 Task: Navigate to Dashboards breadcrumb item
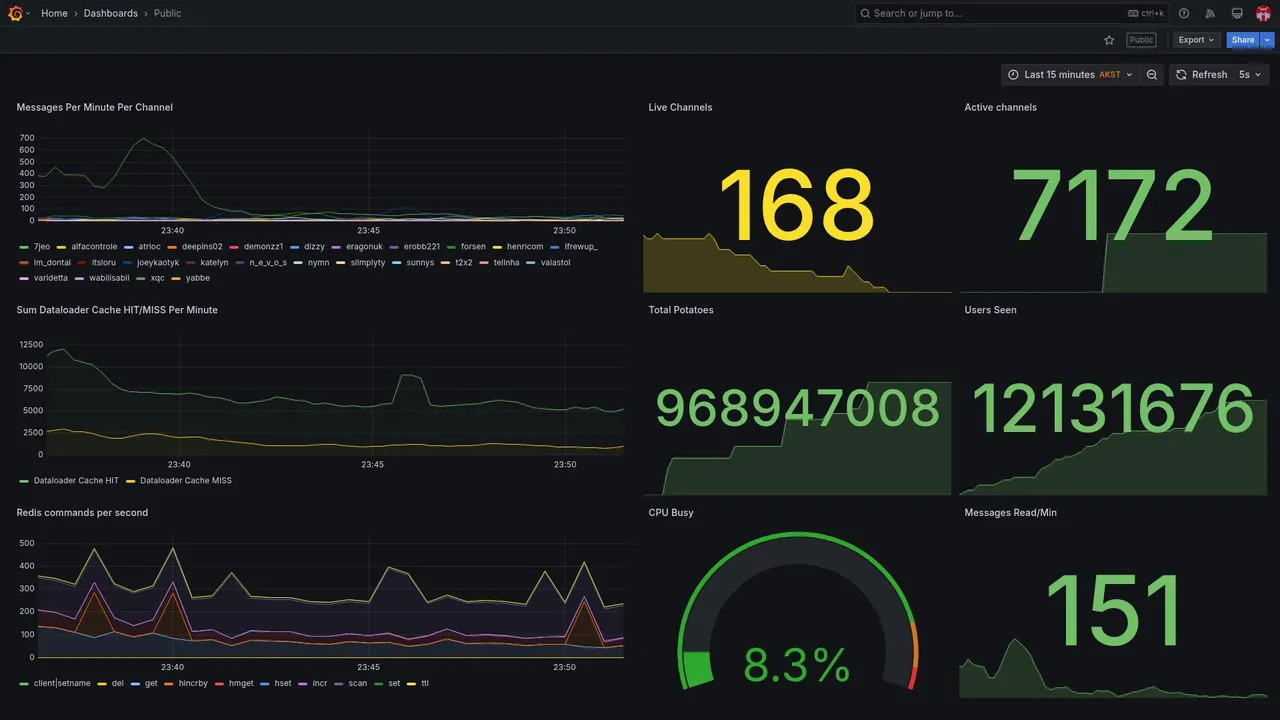[111, 13]
